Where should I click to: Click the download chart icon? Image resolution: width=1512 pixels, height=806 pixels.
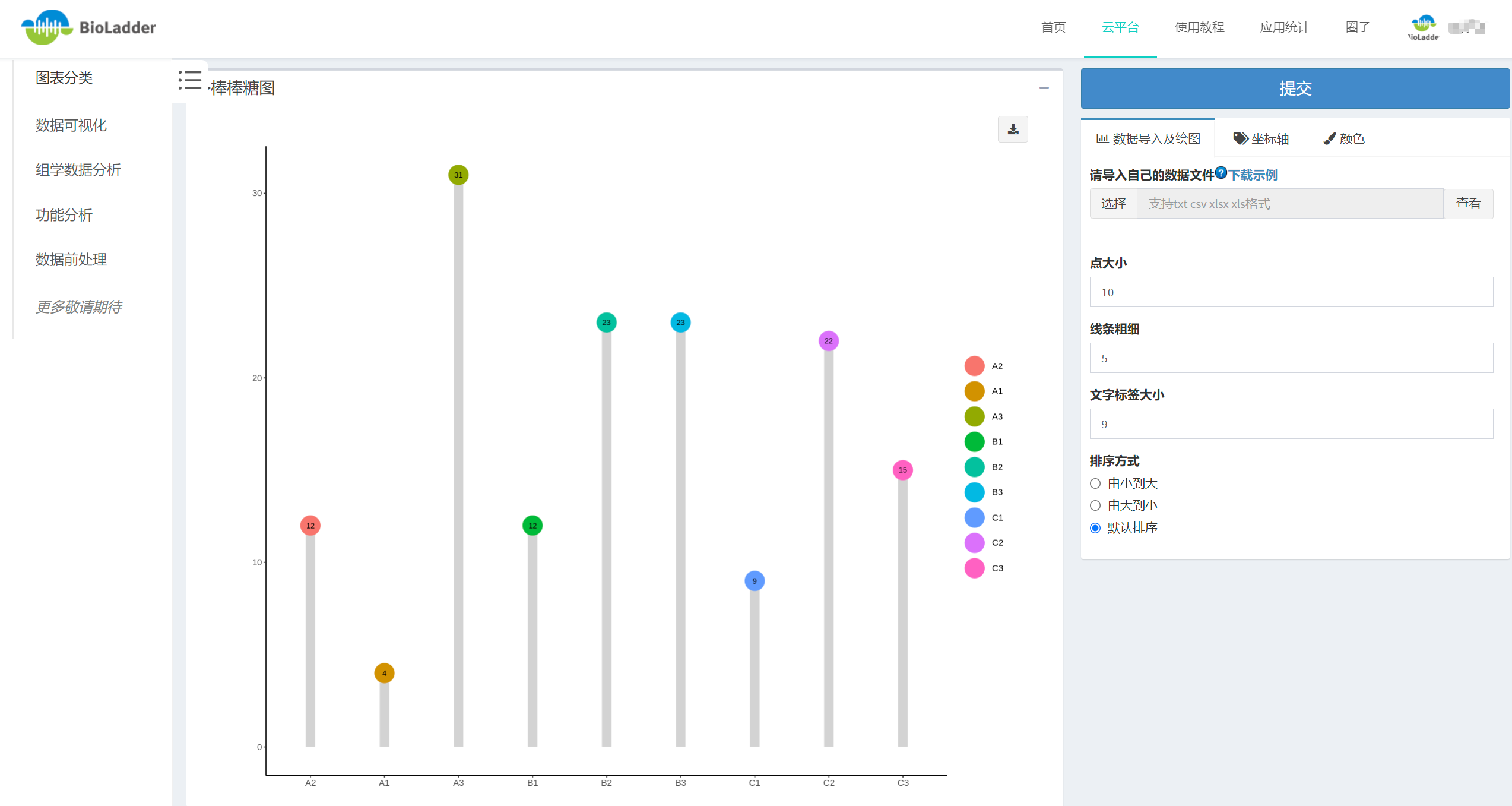tap(1013, 129)
